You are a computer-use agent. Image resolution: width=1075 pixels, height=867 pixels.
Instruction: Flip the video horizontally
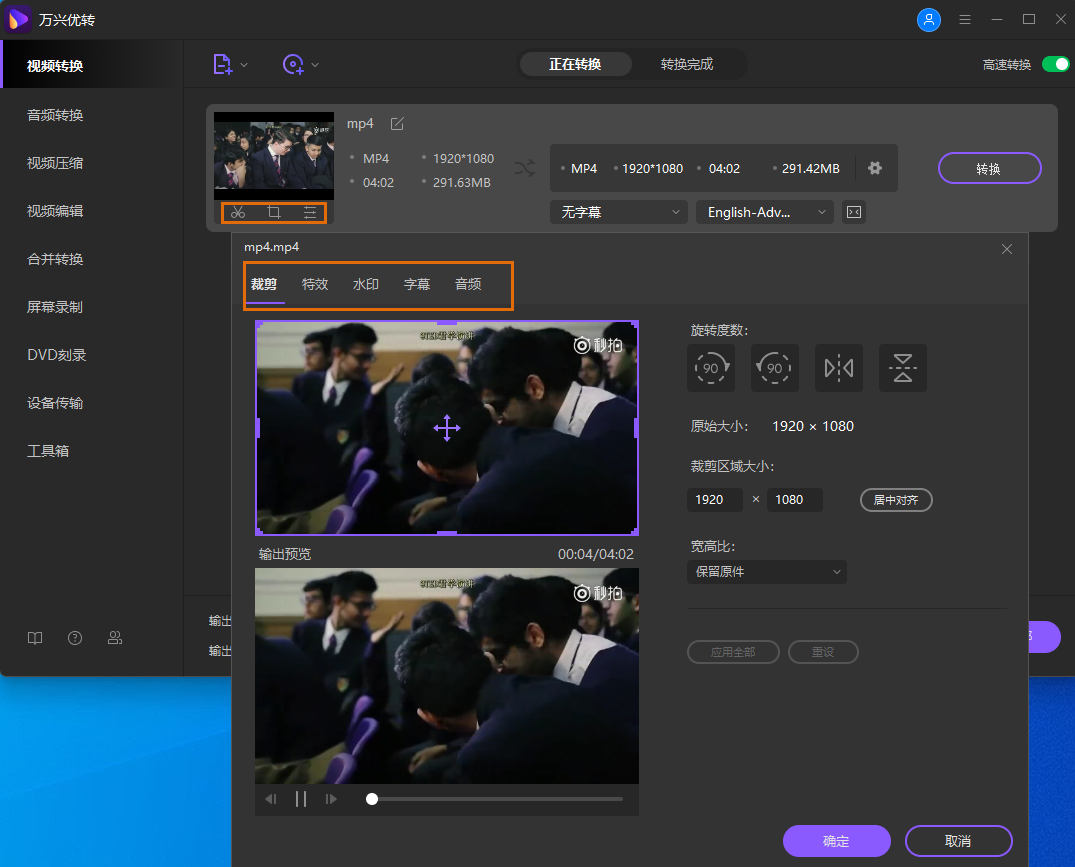(839, 368)
